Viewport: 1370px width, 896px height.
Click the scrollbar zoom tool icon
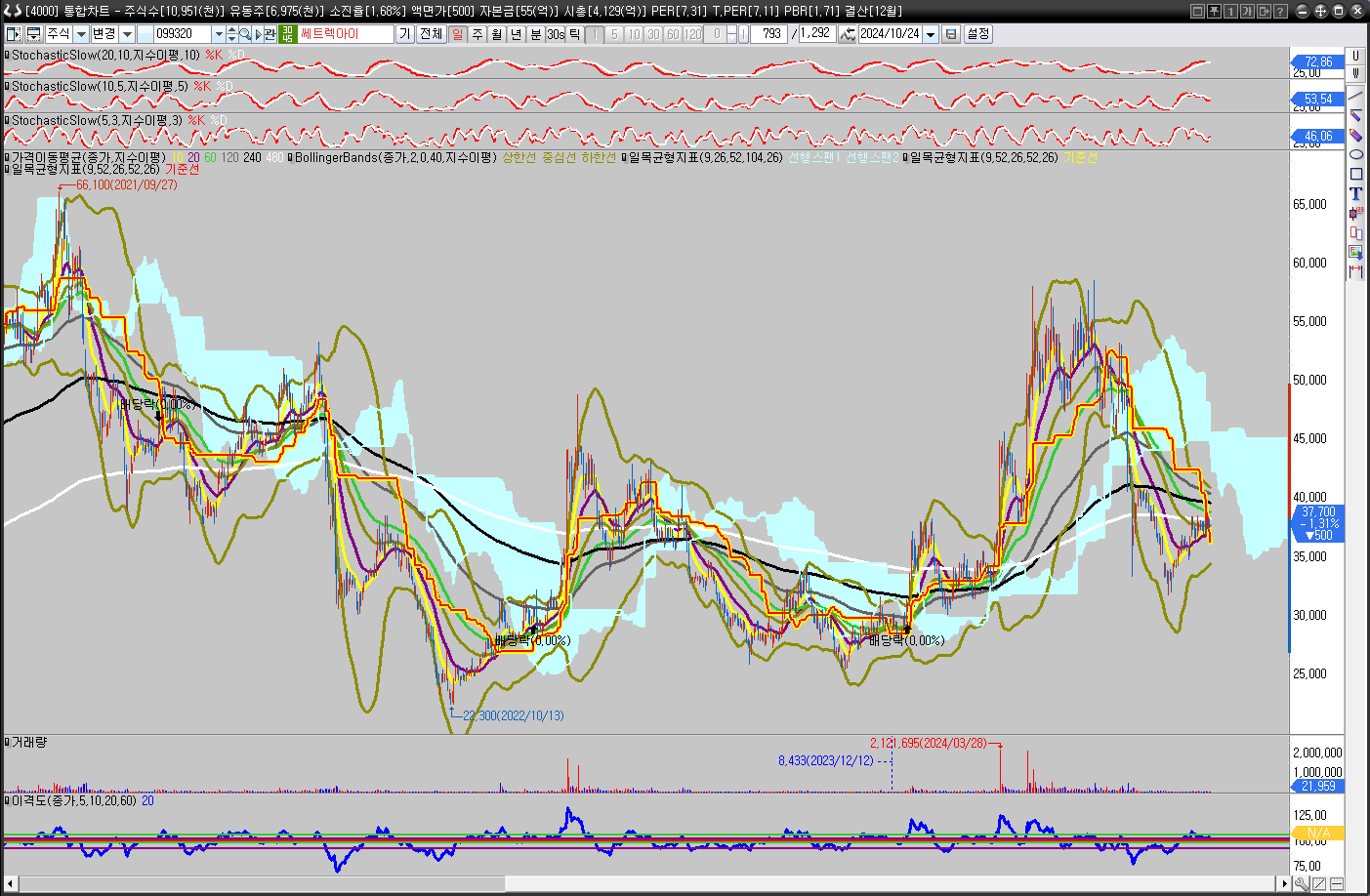click(x=1302, y=884)
